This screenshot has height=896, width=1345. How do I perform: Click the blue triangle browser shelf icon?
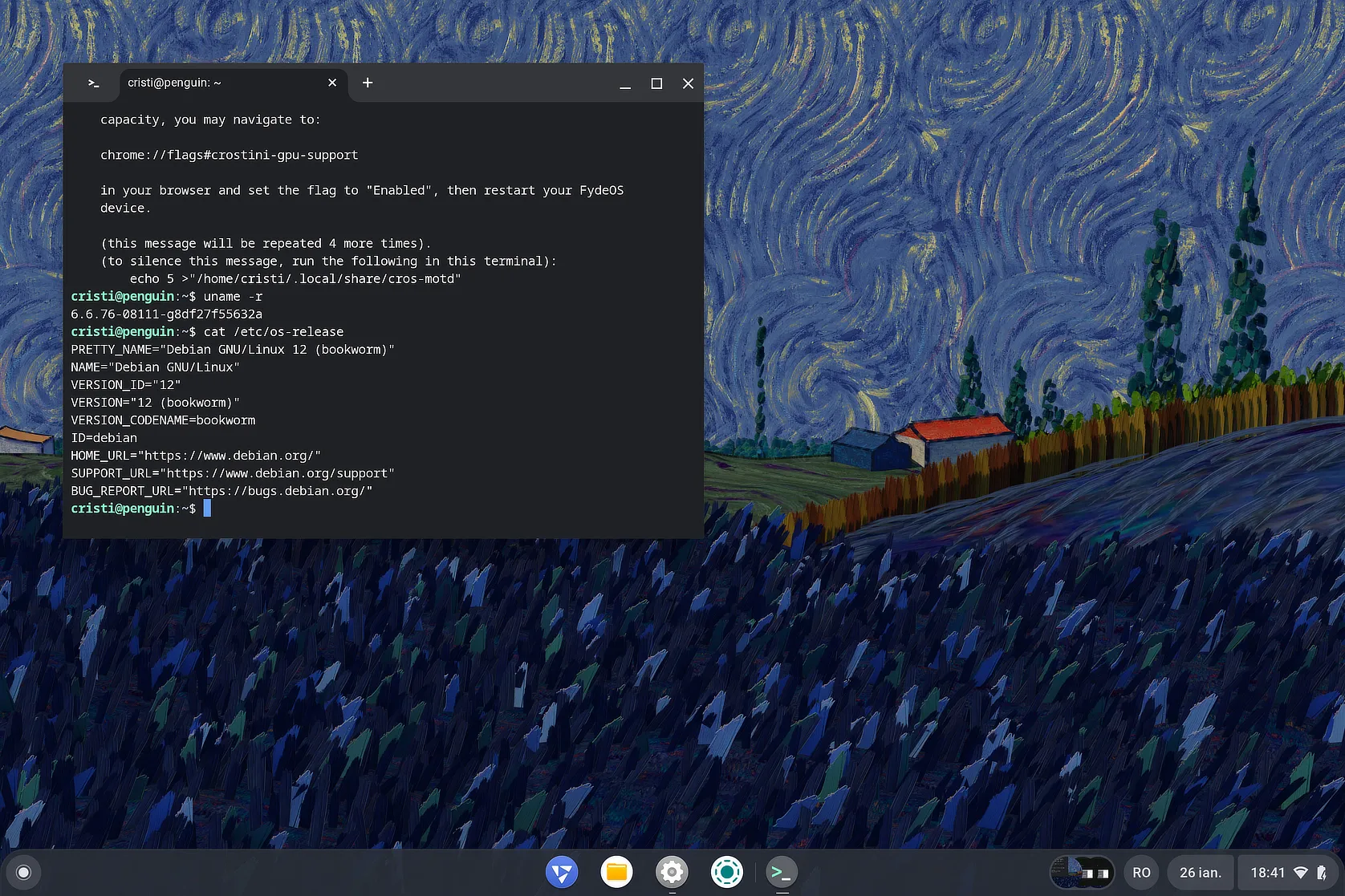(562, 872)
